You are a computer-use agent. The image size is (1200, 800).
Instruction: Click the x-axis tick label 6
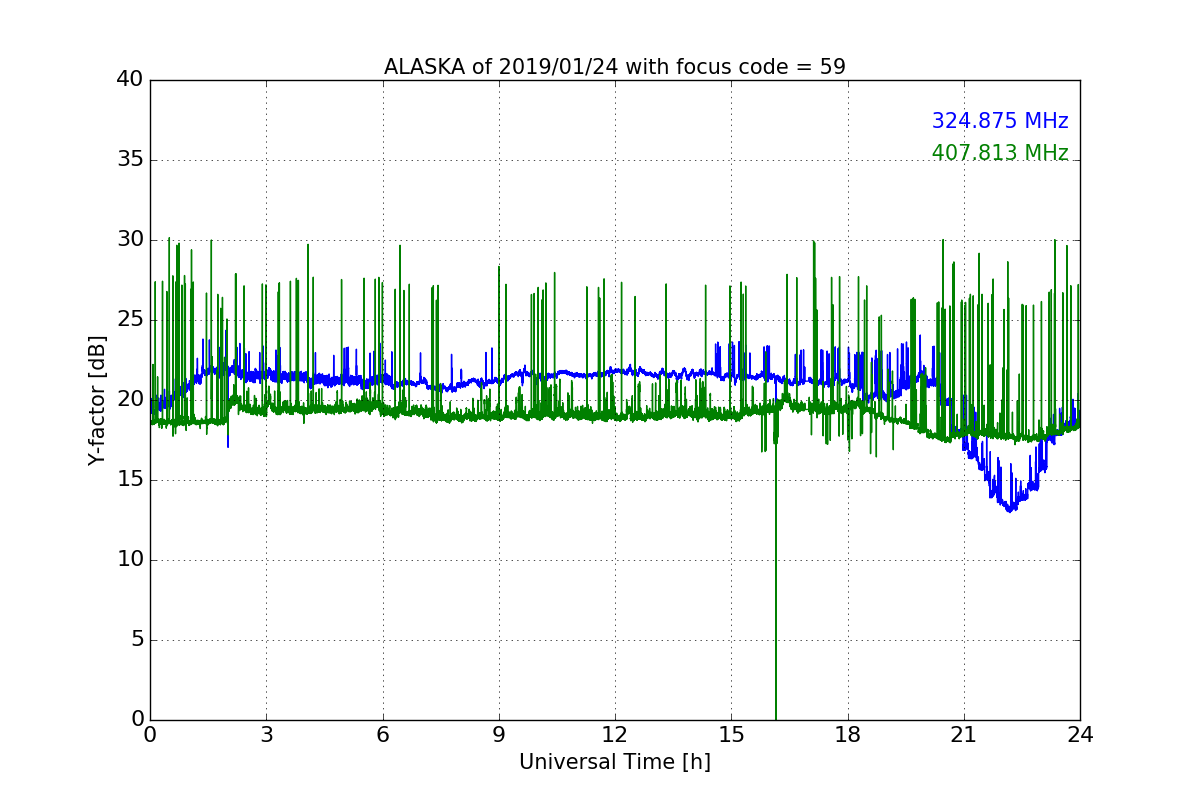pos(382,735)
